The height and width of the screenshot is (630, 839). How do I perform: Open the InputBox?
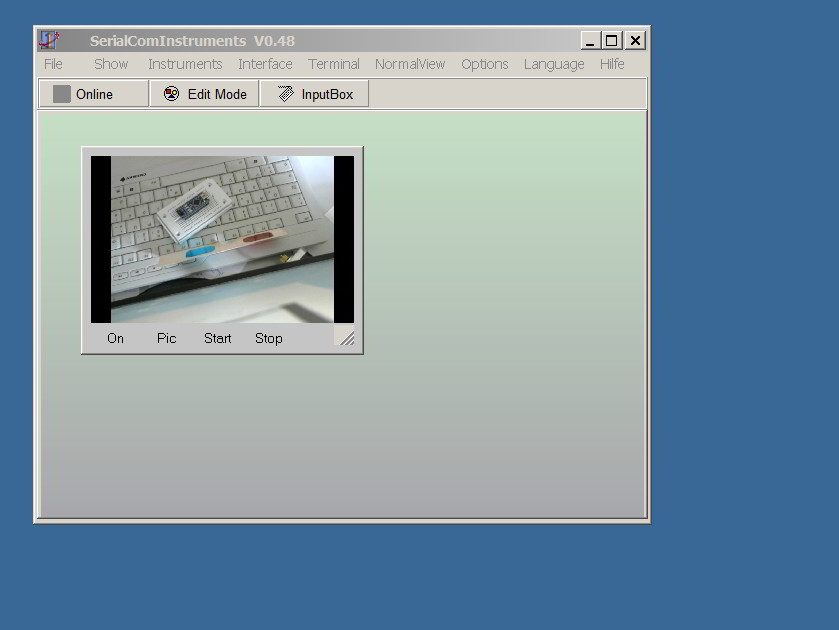point(314,94)
